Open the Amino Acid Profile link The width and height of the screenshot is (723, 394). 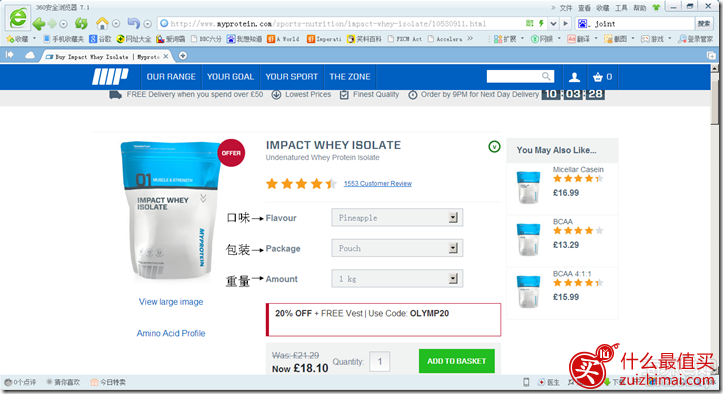[x=171, y=333]
